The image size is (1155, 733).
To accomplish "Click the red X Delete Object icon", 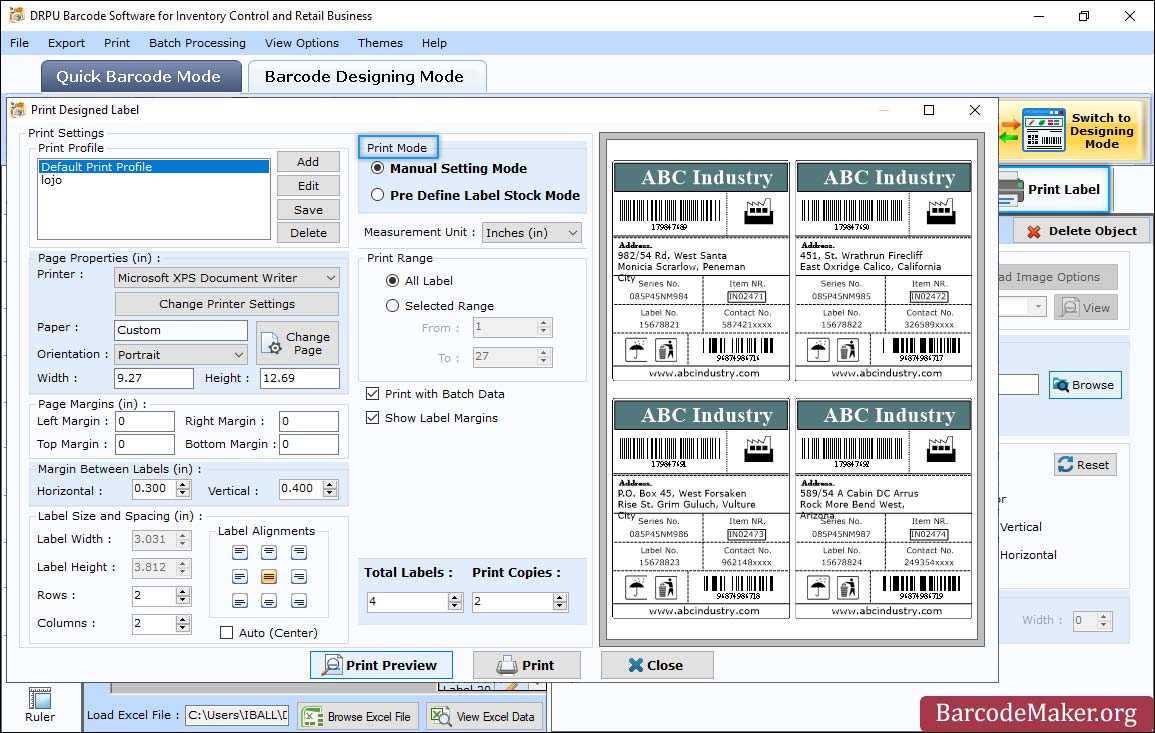I will click(1034, 231).
